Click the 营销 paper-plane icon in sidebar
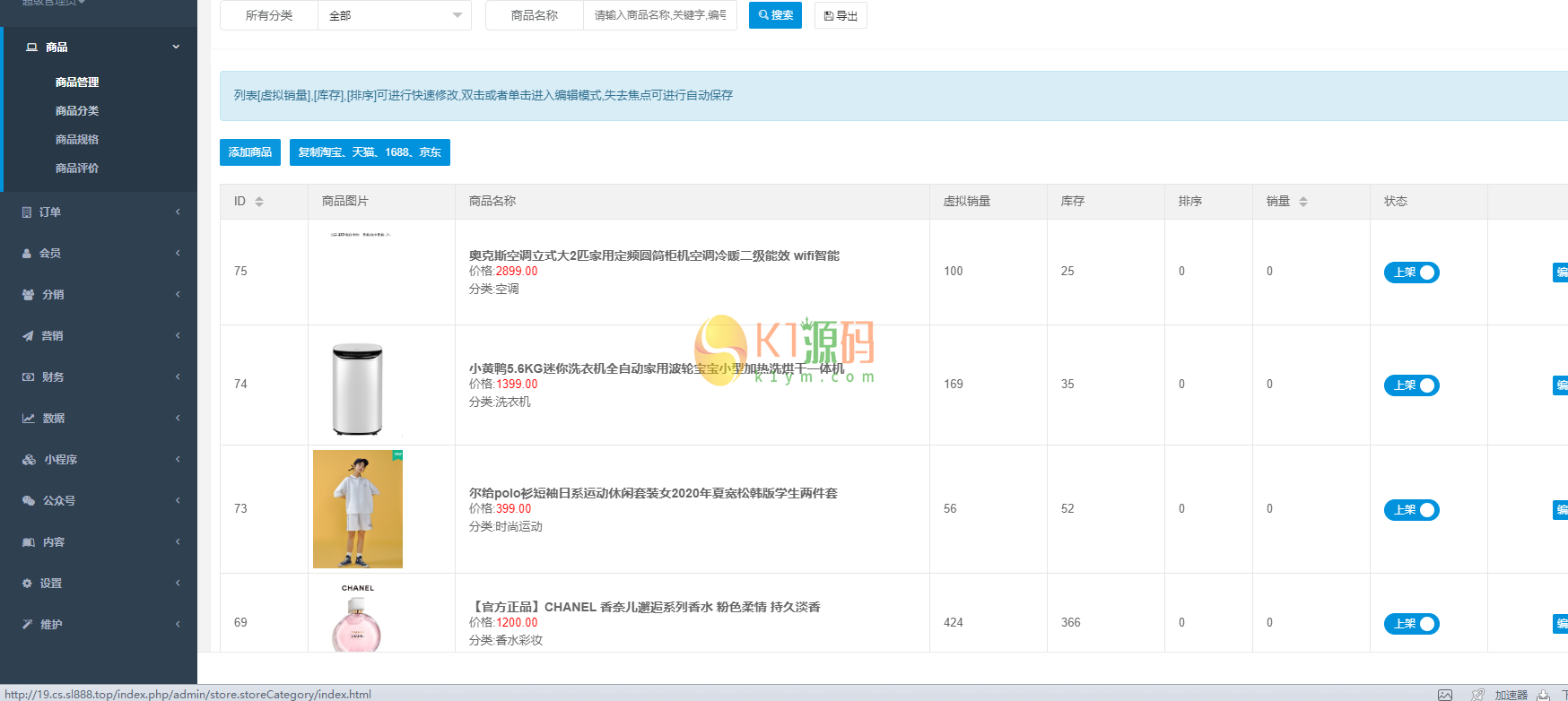This screenshot has width=1568, height=701. (x=28, y=336)
